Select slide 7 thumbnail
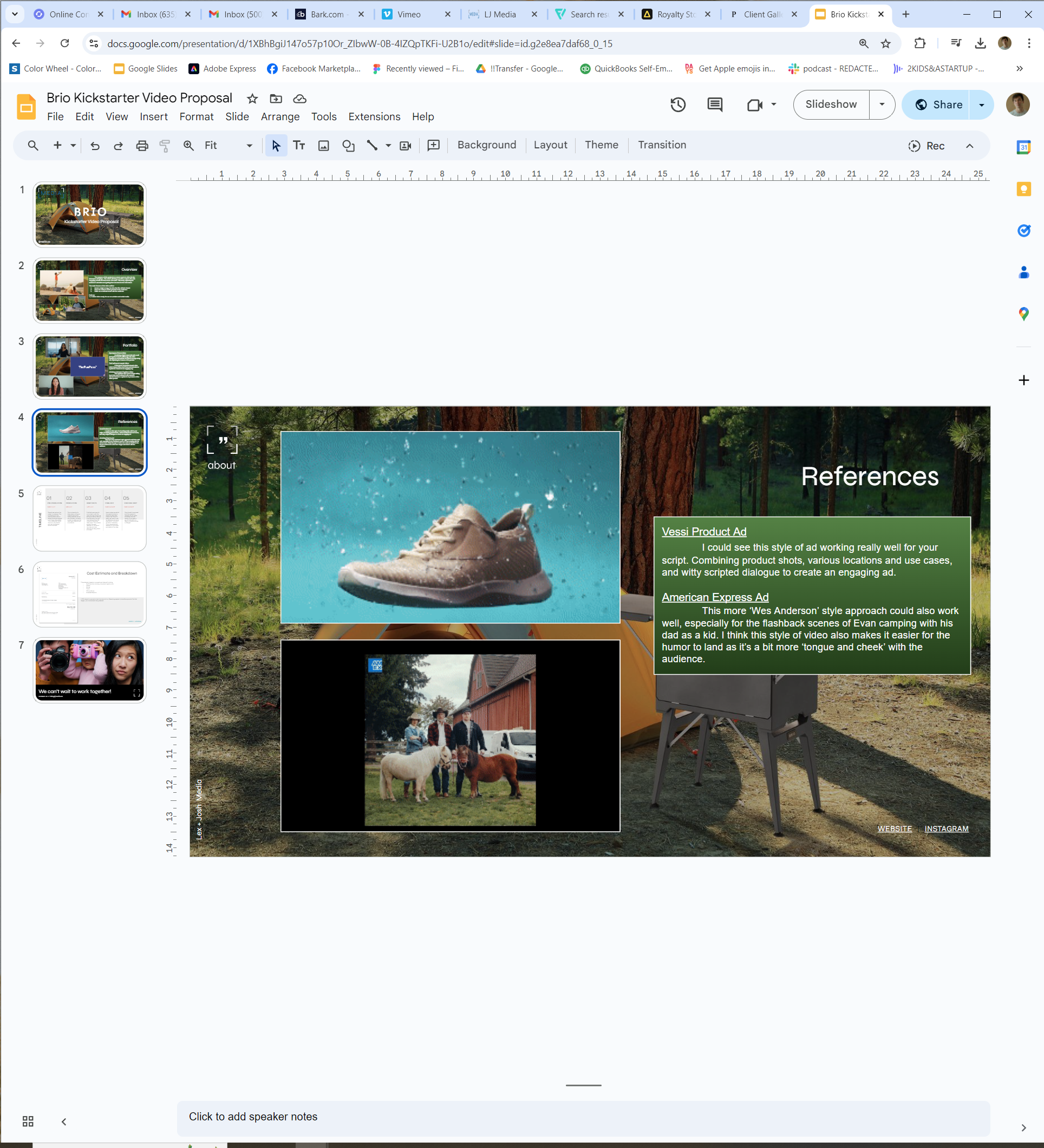Viewport: 1044px width, 1148px height. click(89, 670)
